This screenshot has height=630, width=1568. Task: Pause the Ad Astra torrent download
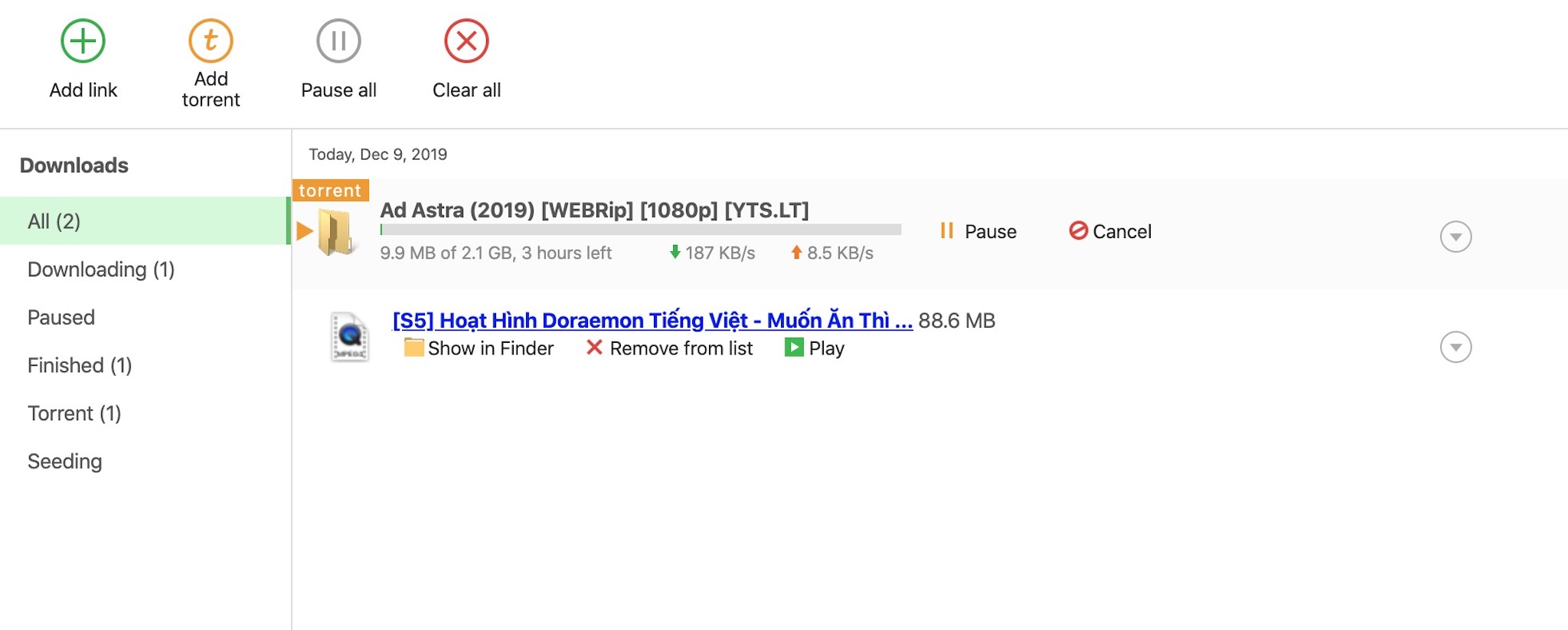pyautogui.click(x=978, y=231)
